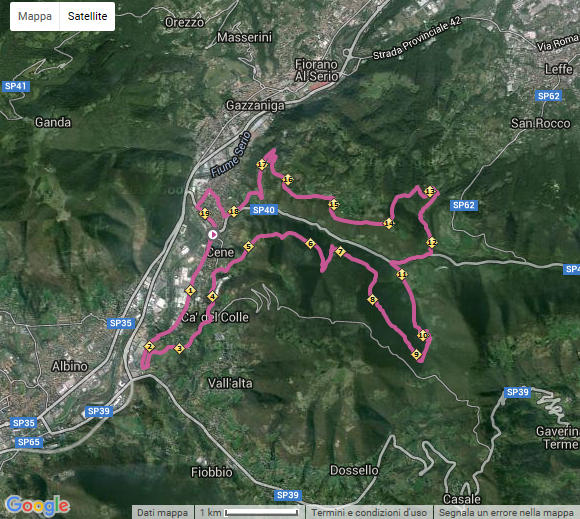The height and width of the screenshot is (519, 580).
Task: Click kilometer marker 11 on the route
Action: click(x=402, y=274)
